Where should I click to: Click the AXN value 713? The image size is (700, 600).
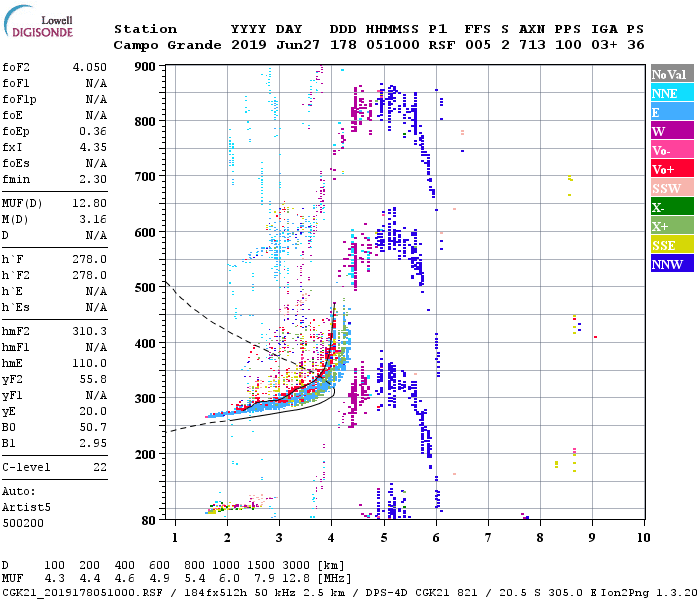(532, 45)
